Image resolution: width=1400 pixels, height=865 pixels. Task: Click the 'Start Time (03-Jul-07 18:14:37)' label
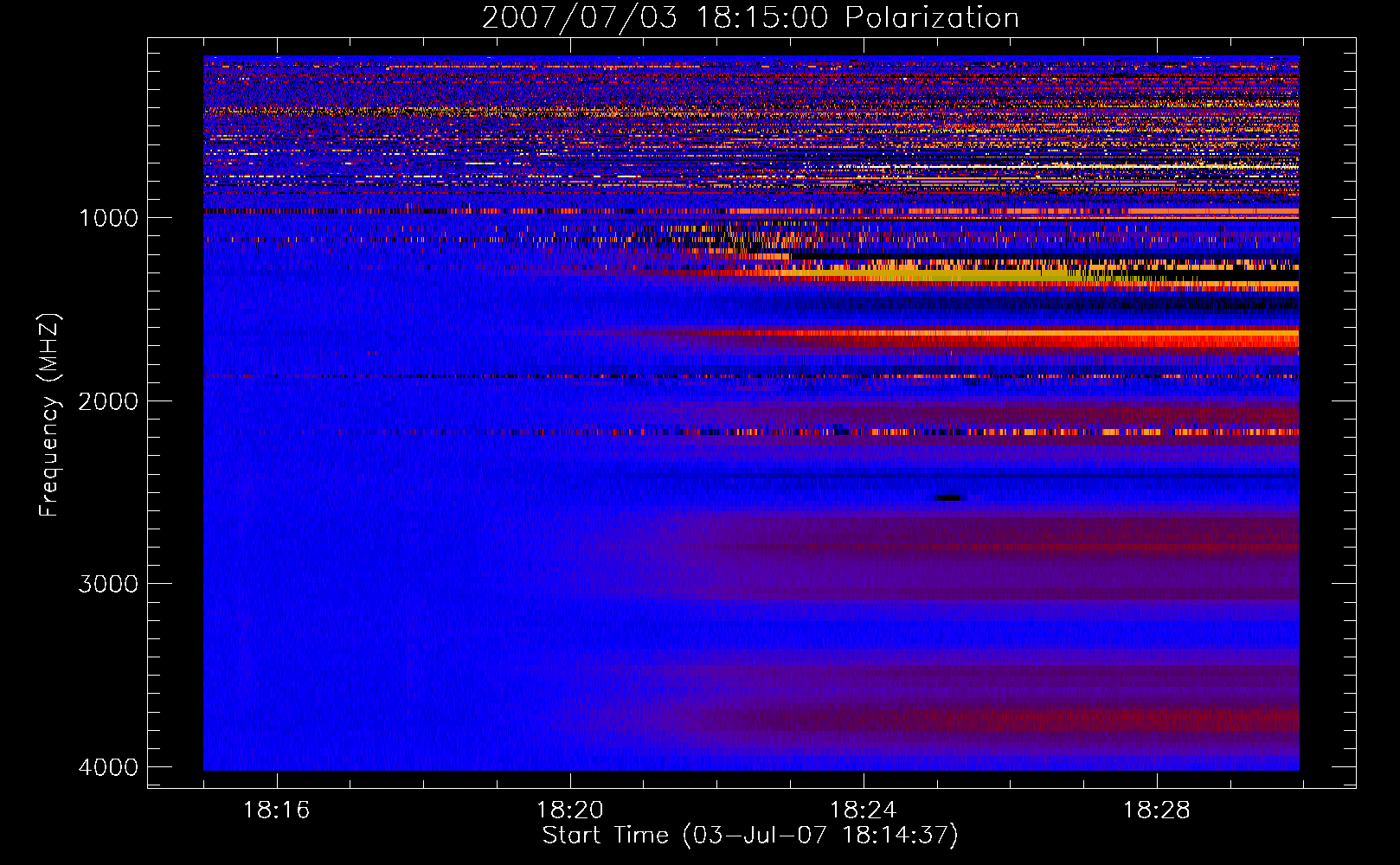(750, 836)
